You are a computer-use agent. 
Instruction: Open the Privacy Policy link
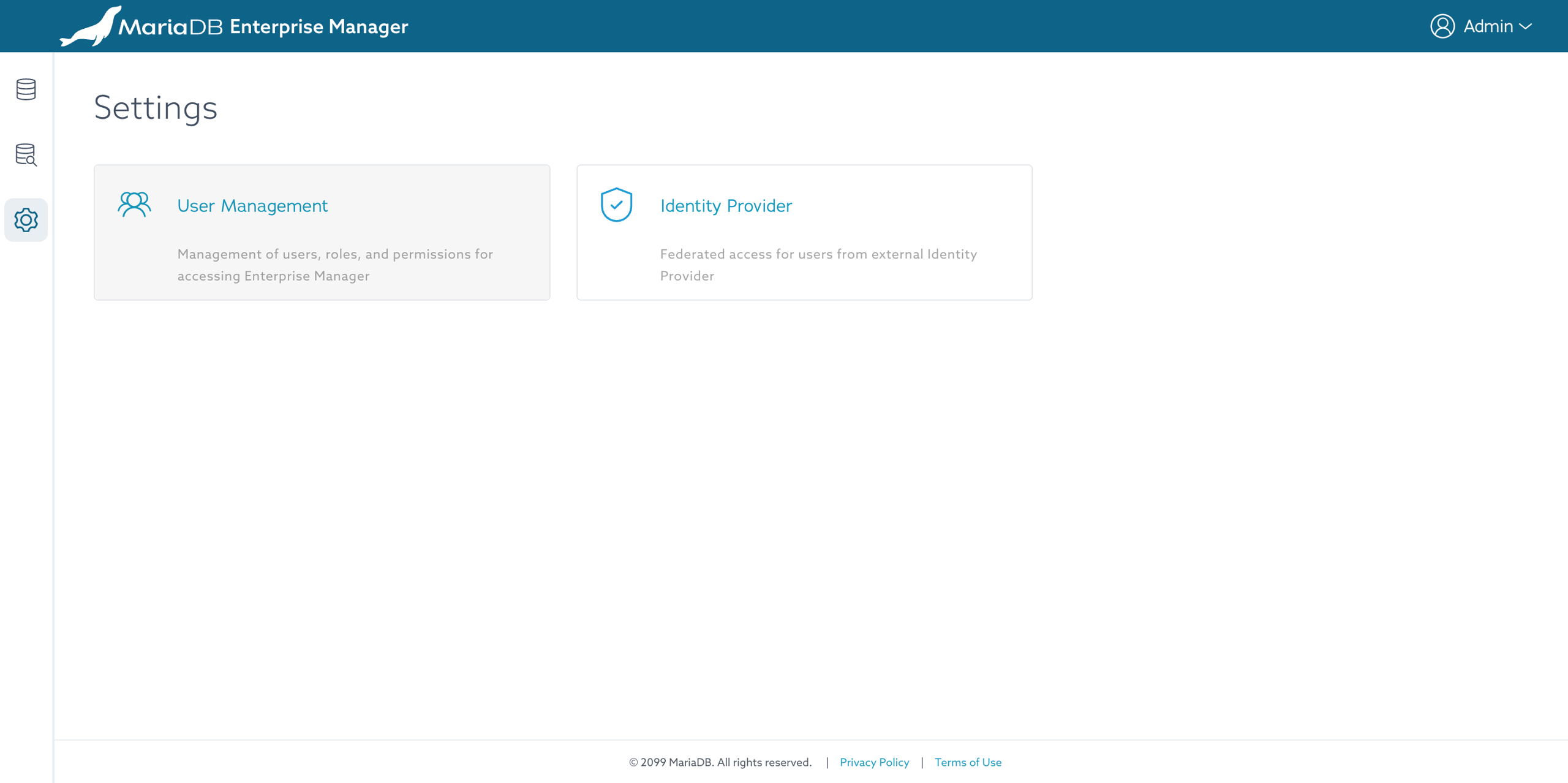click(x=874, y=762)
